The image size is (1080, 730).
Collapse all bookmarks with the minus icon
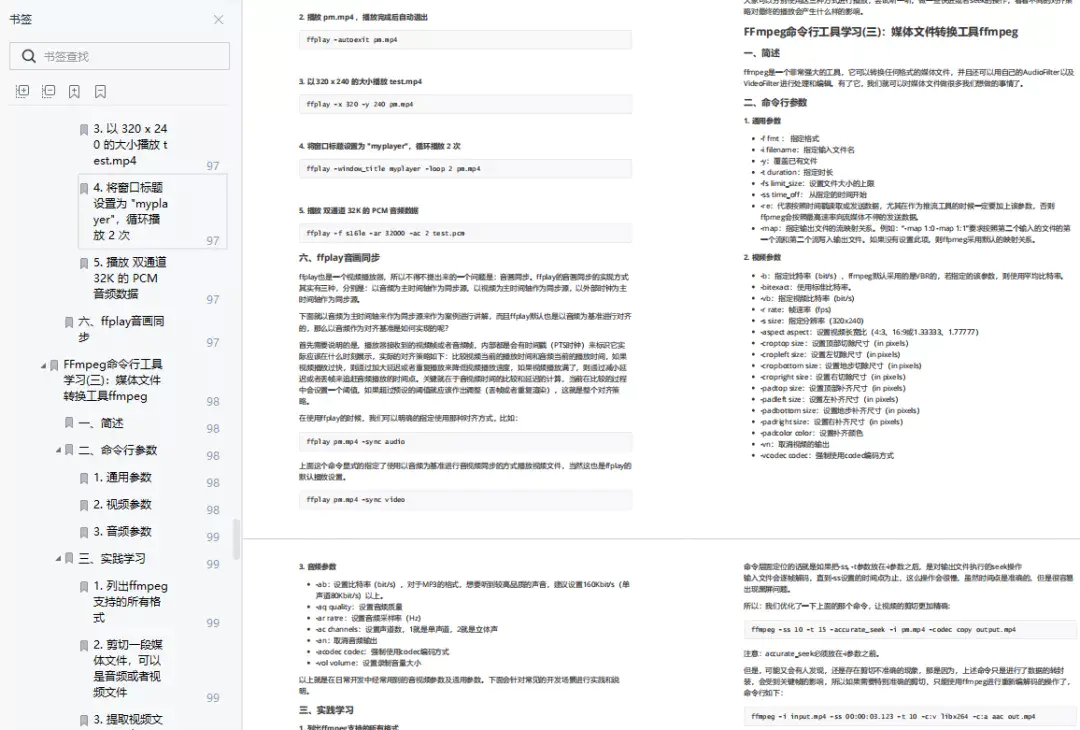pos(48,91)
